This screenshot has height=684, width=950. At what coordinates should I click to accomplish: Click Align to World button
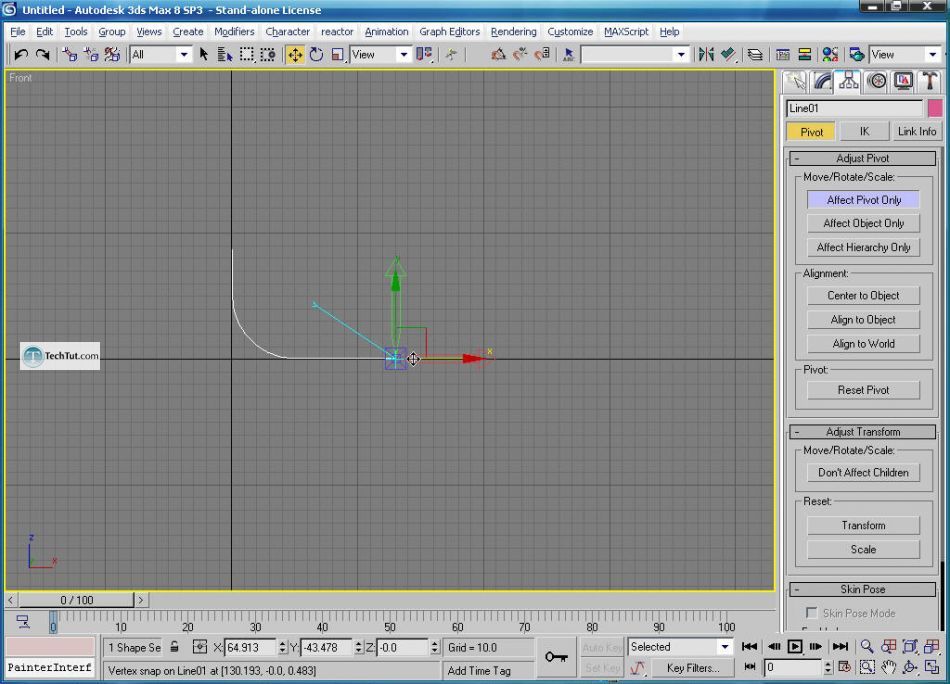[x=863, y=344]
